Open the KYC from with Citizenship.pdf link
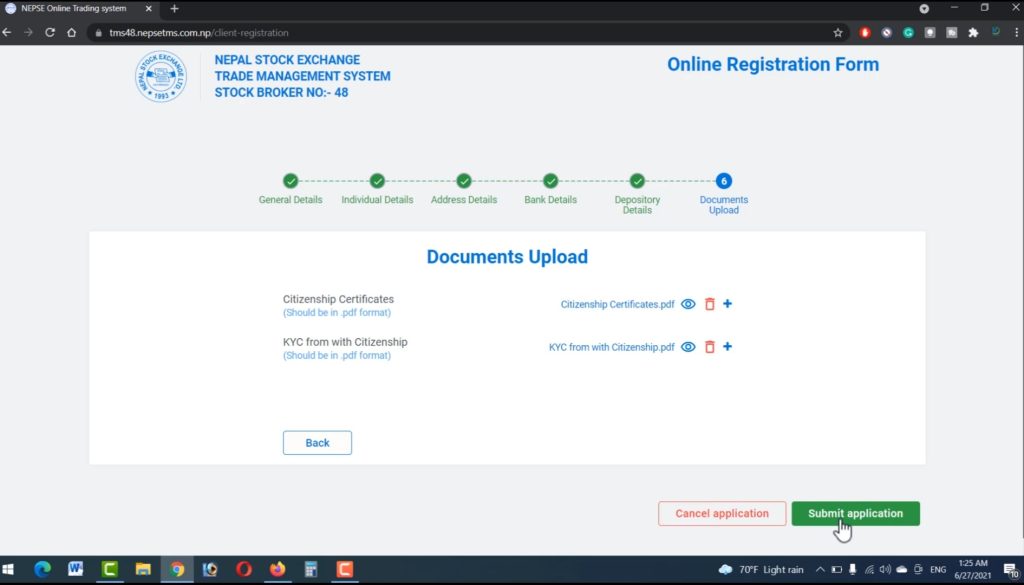This screenshot has height=585, width=1024. [611, 347]
